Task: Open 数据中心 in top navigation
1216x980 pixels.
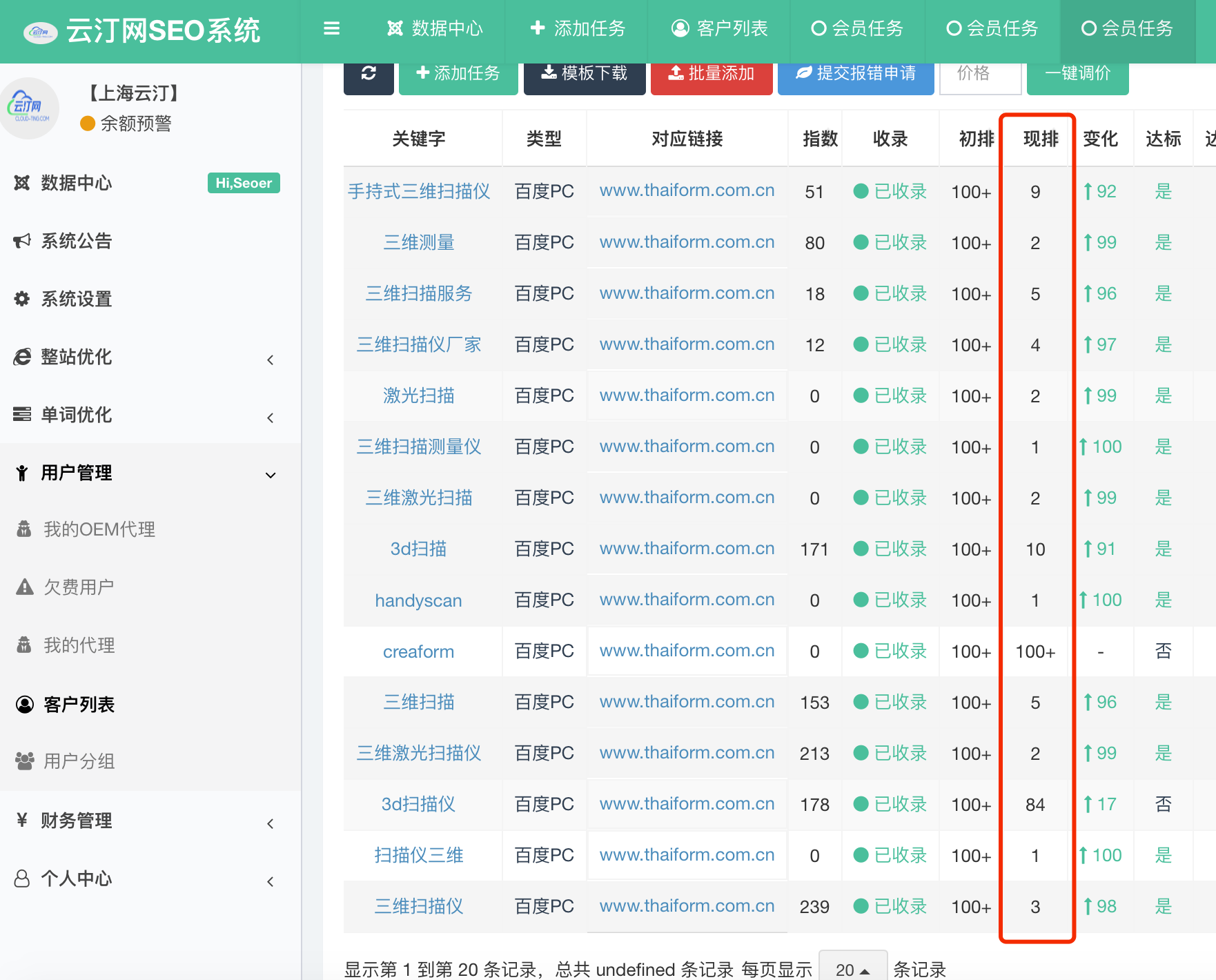Action: tap(435, 28)
